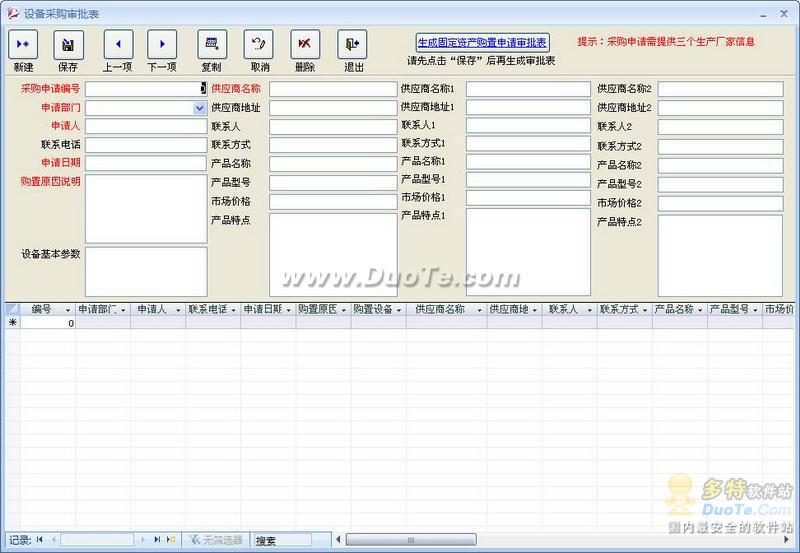
Task: Click the 申请日期 input field
Action: tap(146, 163)
